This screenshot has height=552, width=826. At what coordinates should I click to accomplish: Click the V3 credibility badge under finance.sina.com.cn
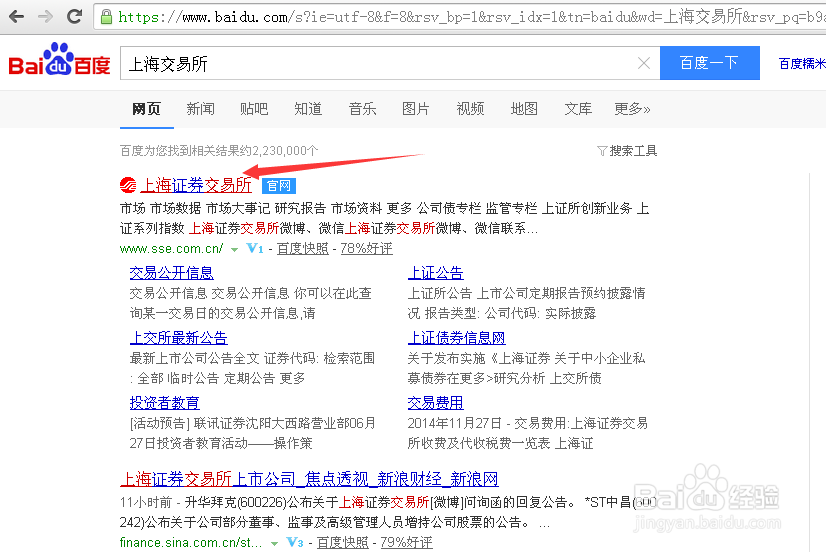(x=295, y=542)
